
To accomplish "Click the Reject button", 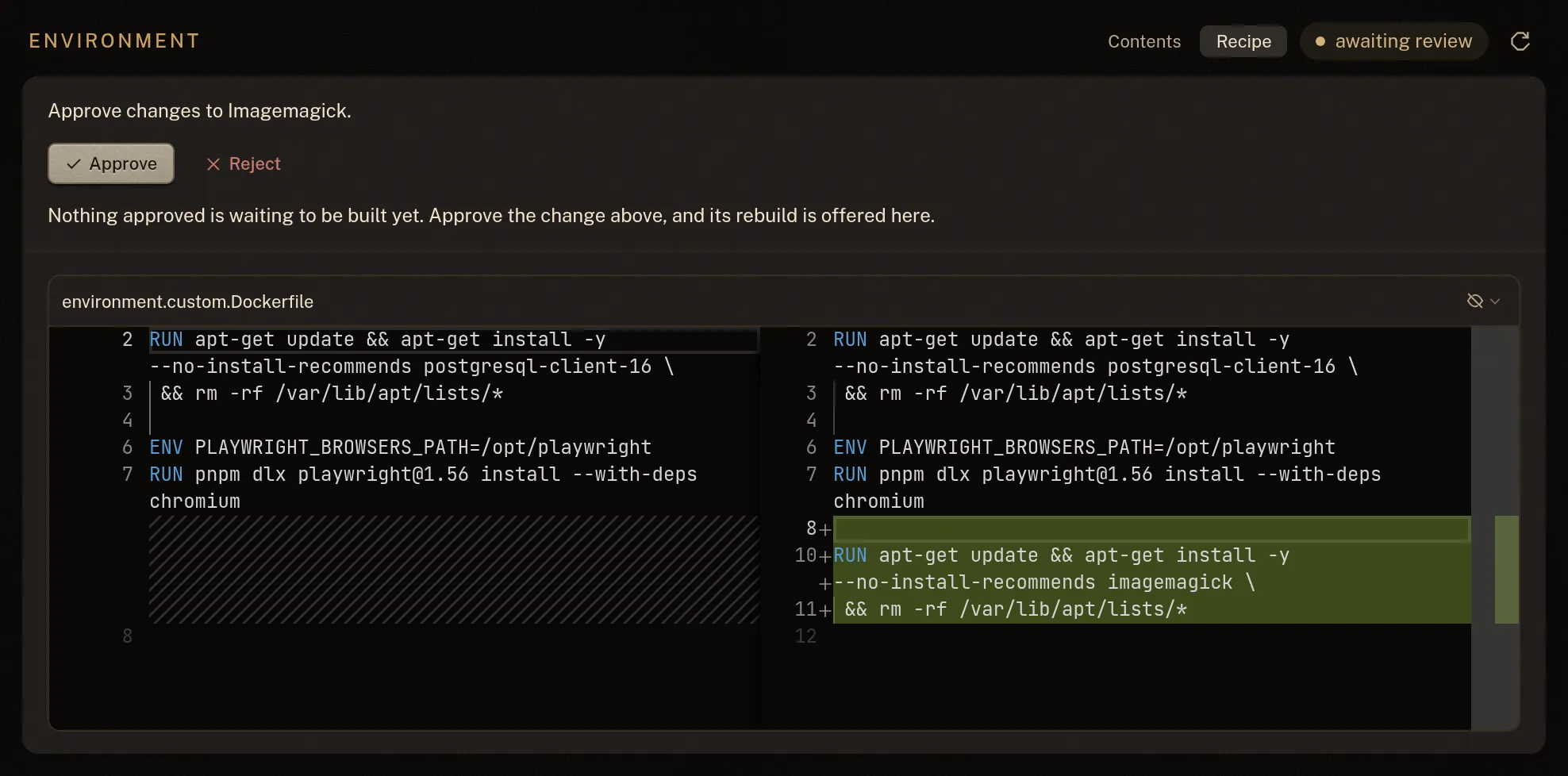I will pos(243,163).
